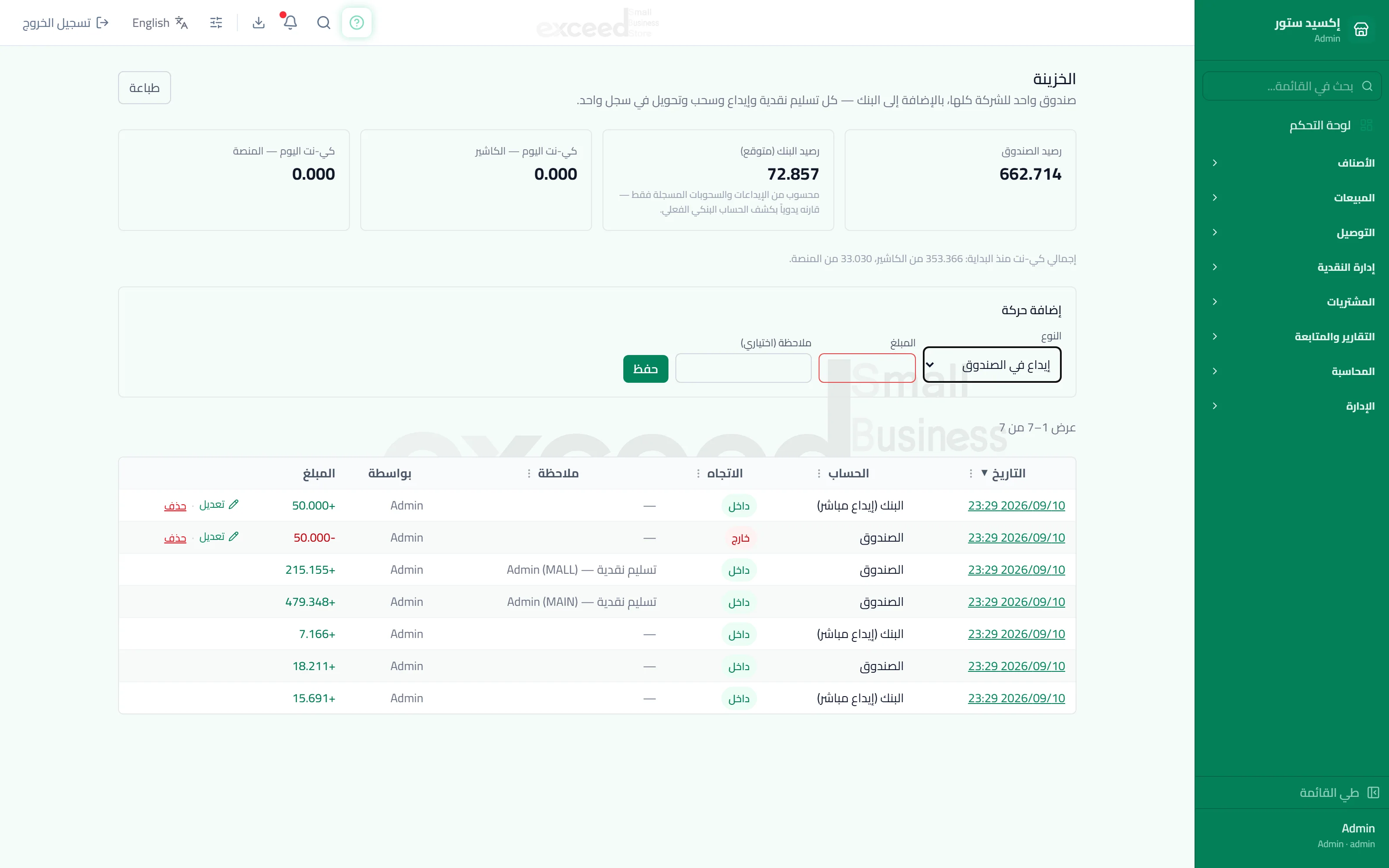
Task: Sort table by التاريخ column header
Action: 1008,473
